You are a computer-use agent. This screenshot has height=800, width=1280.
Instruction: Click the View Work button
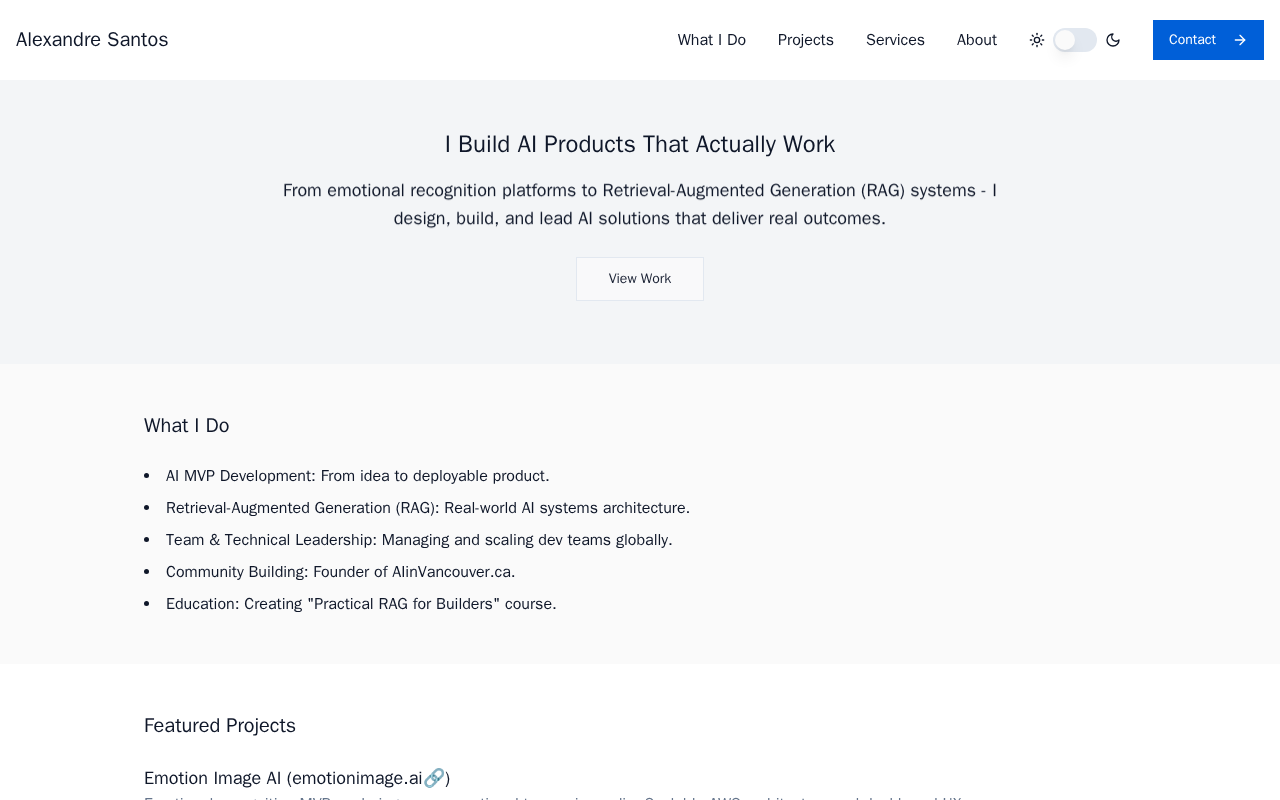640,279
